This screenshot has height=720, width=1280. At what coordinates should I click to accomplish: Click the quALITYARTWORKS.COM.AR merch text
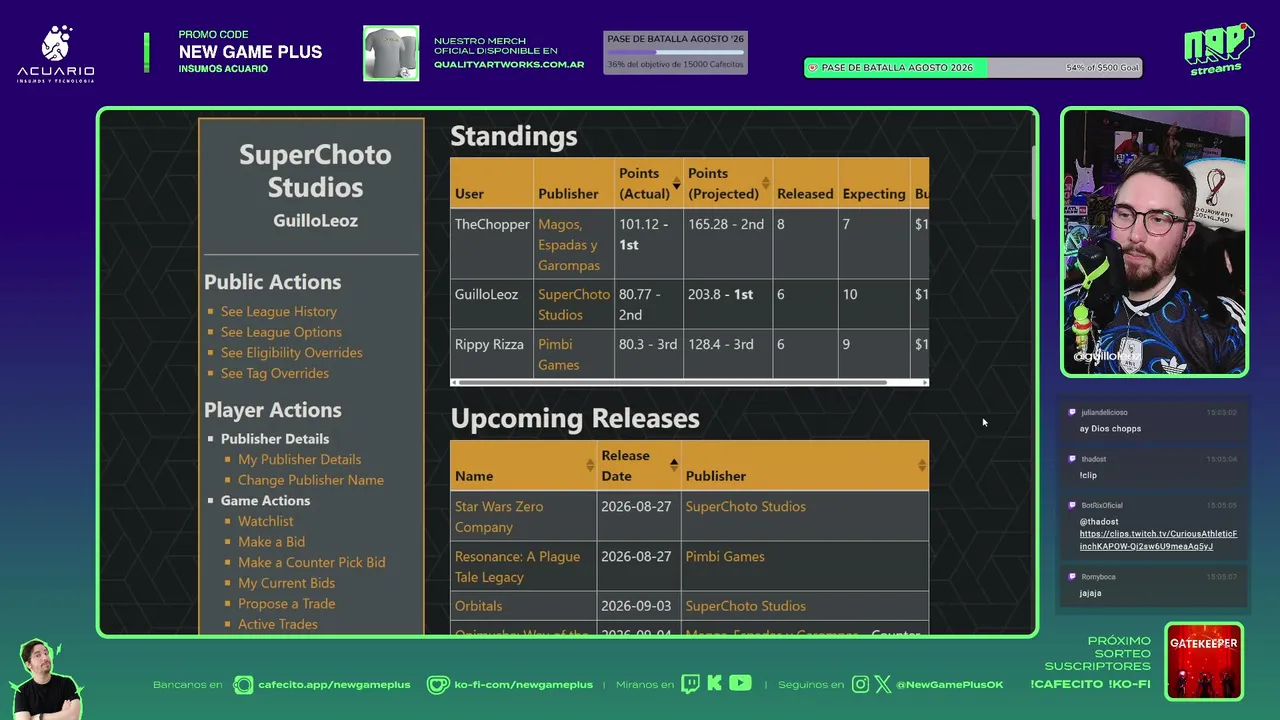509,65
